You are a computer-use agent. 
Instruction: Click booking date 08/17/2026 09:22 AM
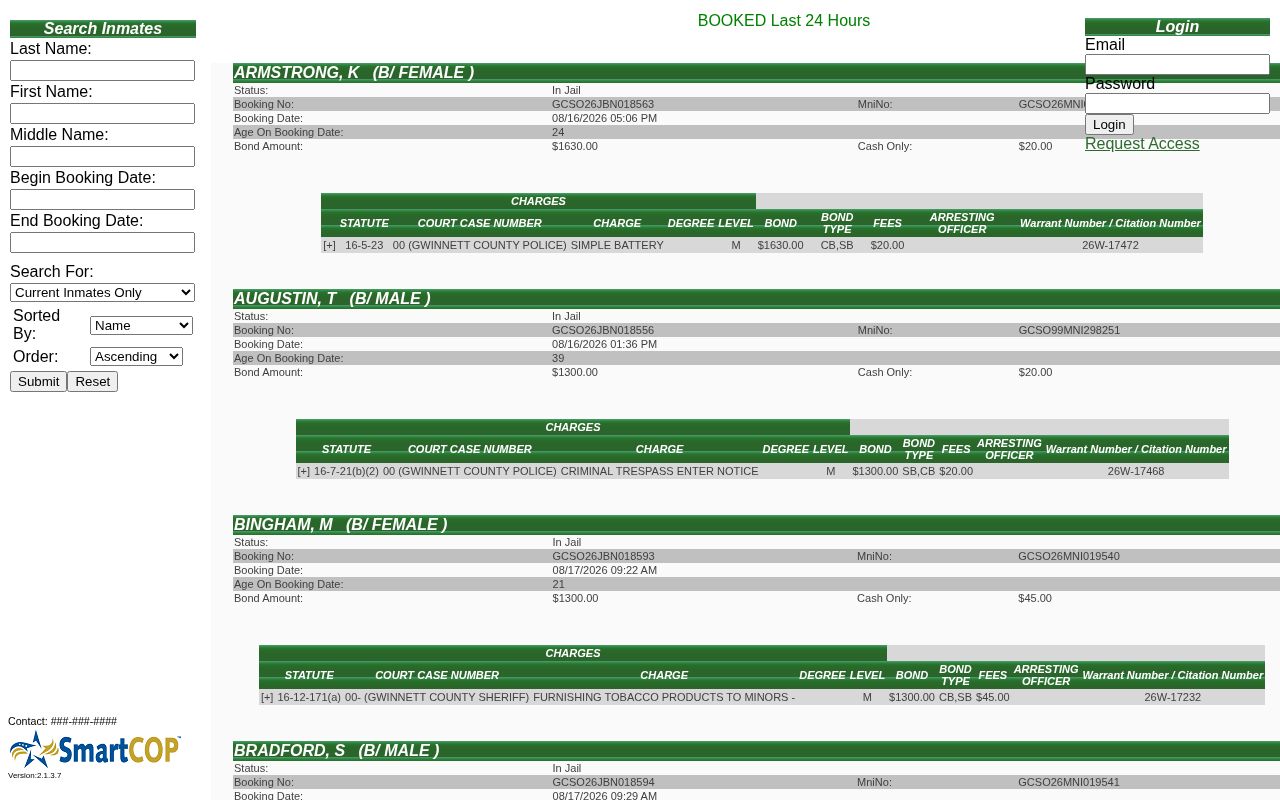605,570
